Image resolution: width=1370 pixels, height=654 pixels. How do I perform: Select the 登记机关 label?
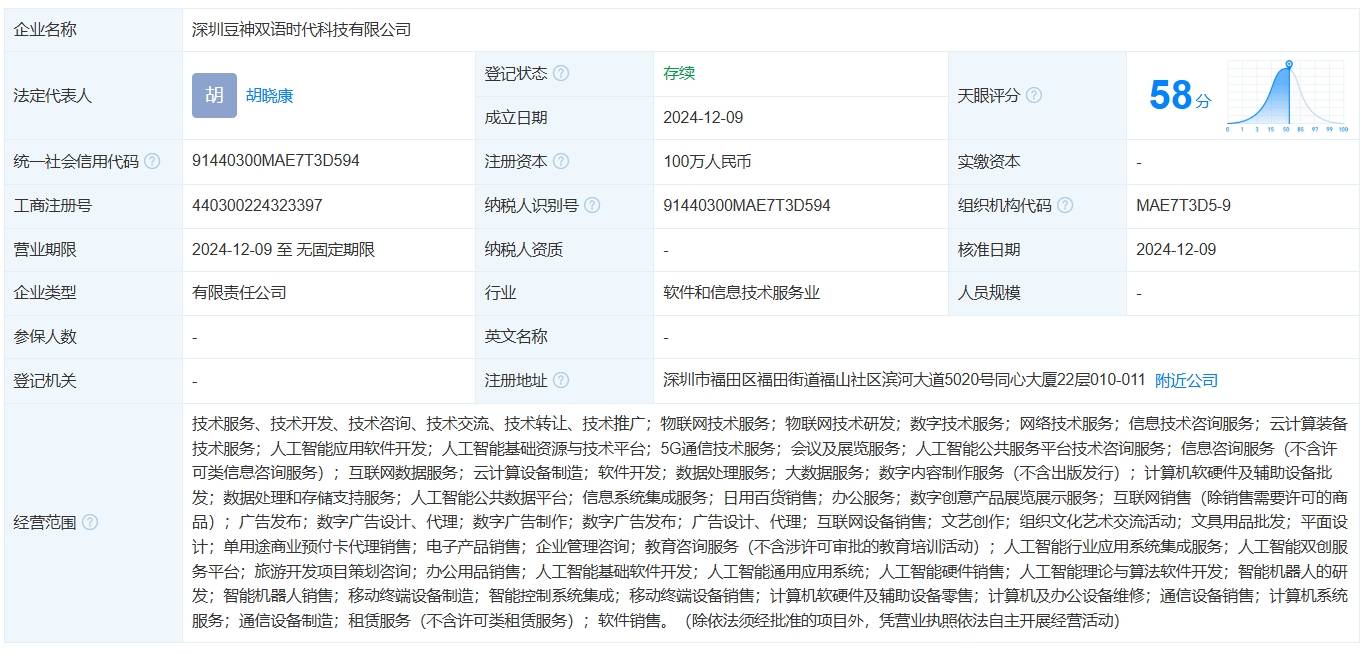click(45, 380)
